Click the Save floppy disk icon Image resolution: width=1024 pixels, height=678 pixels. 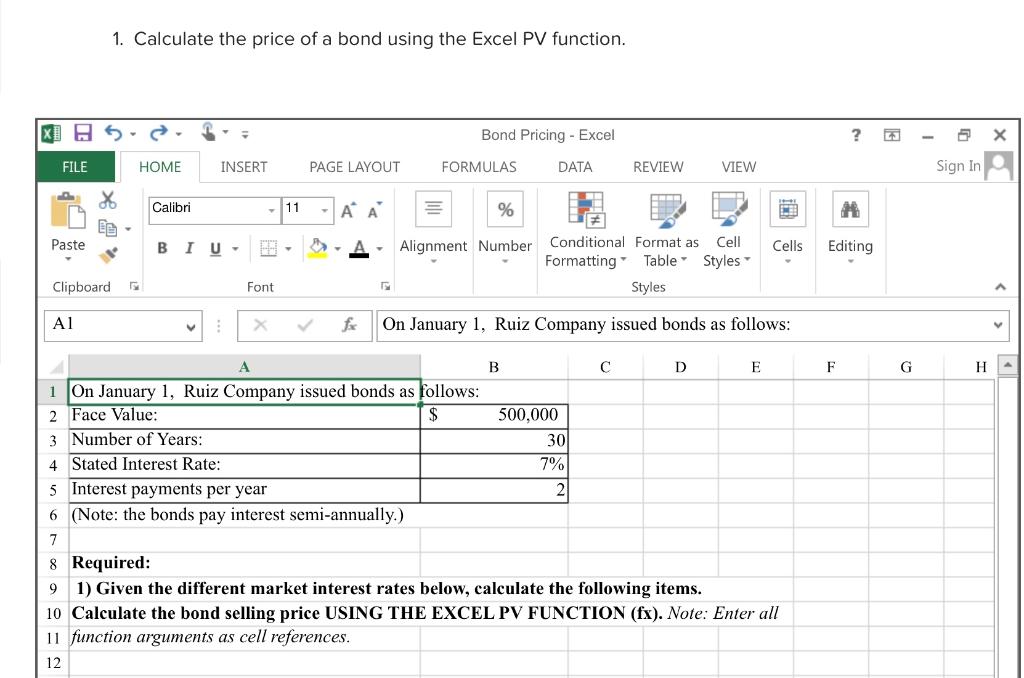(x=83, y=133)
